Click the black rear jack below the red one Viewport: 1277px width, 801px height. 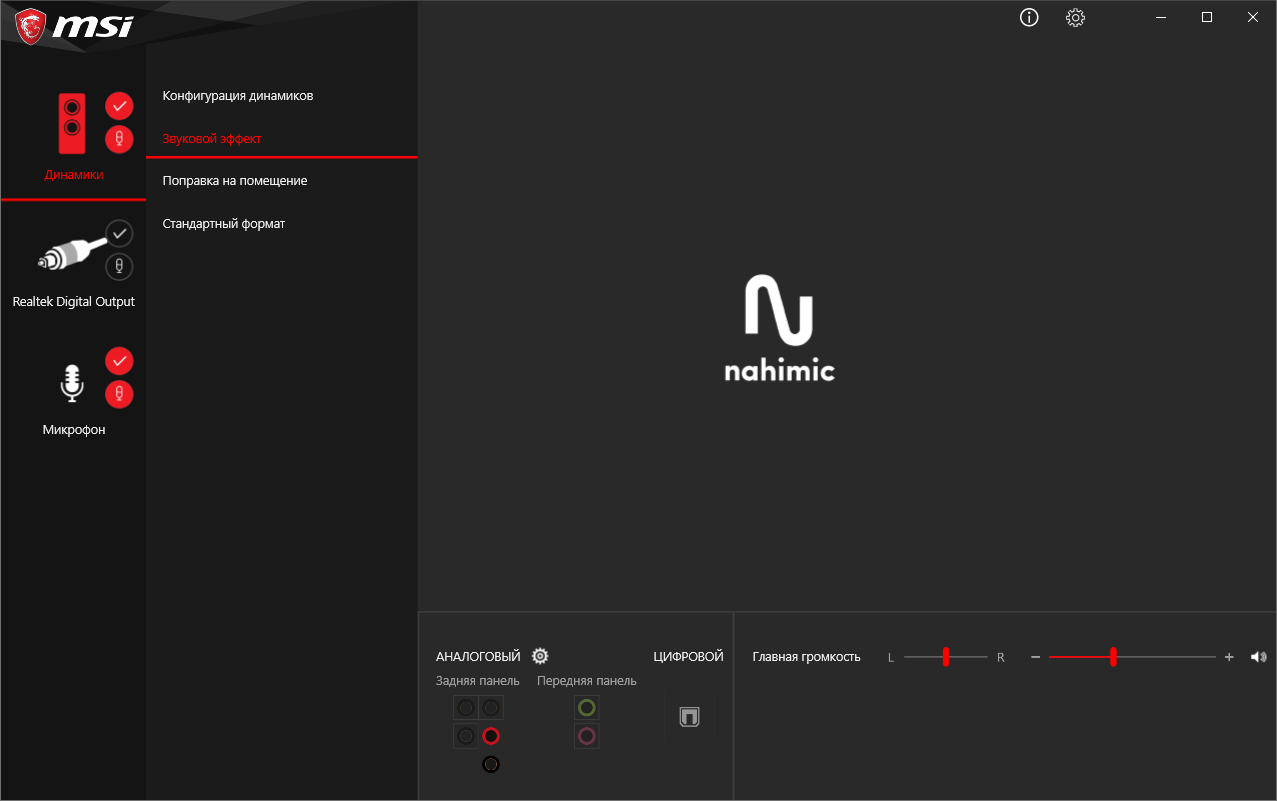(x=490, y=764)
